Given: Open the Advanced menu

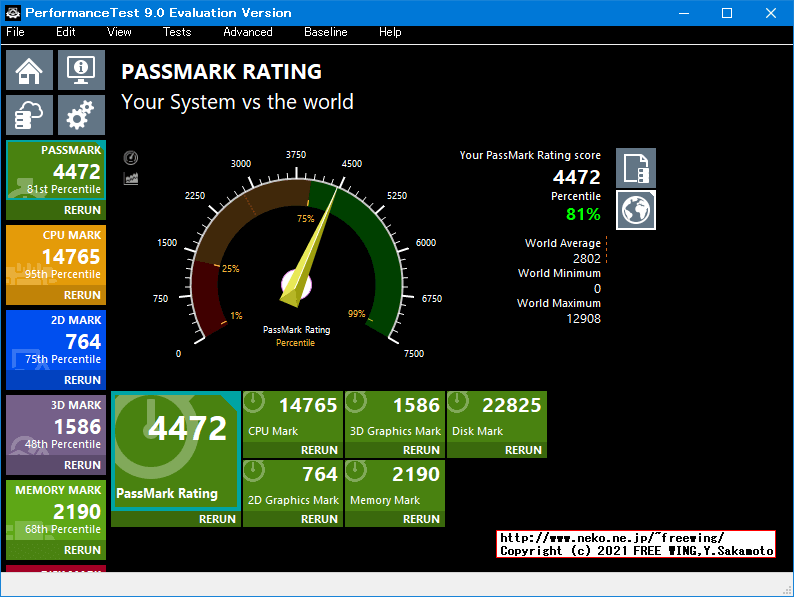Looking at the screenshot, I should click(248, 32).
